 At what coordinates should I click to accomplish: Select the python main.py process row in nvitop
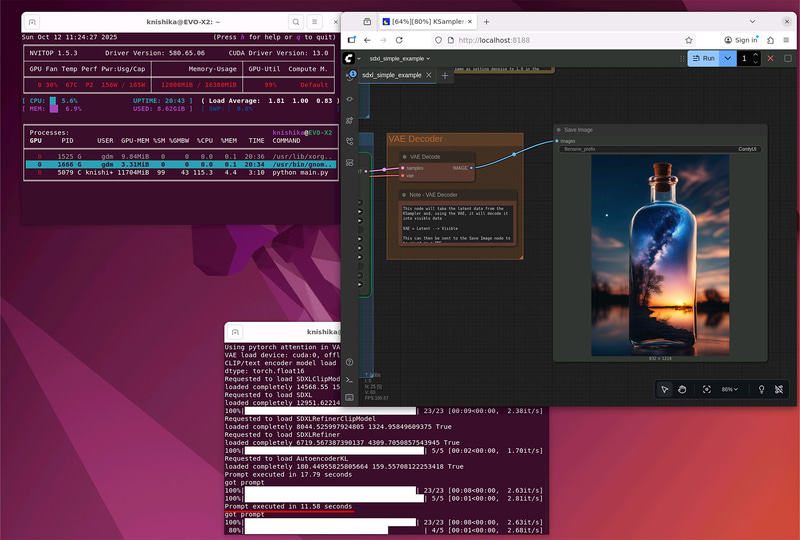pos(181,173)
